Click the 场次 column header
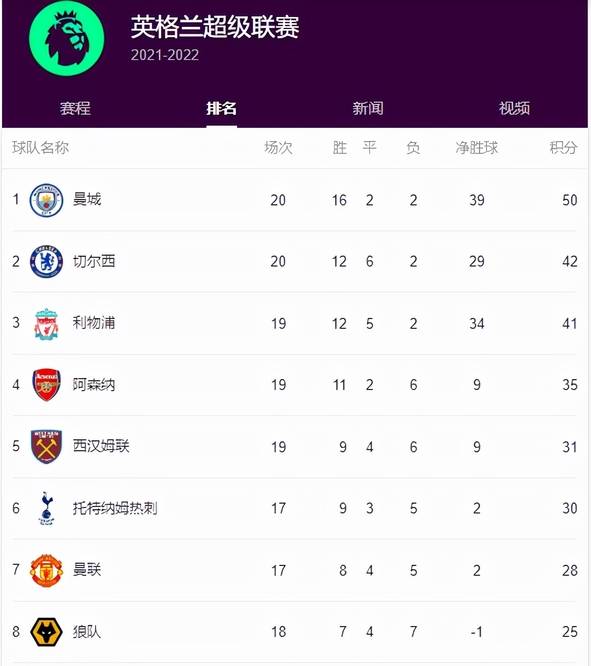 [x=278, y=148]
